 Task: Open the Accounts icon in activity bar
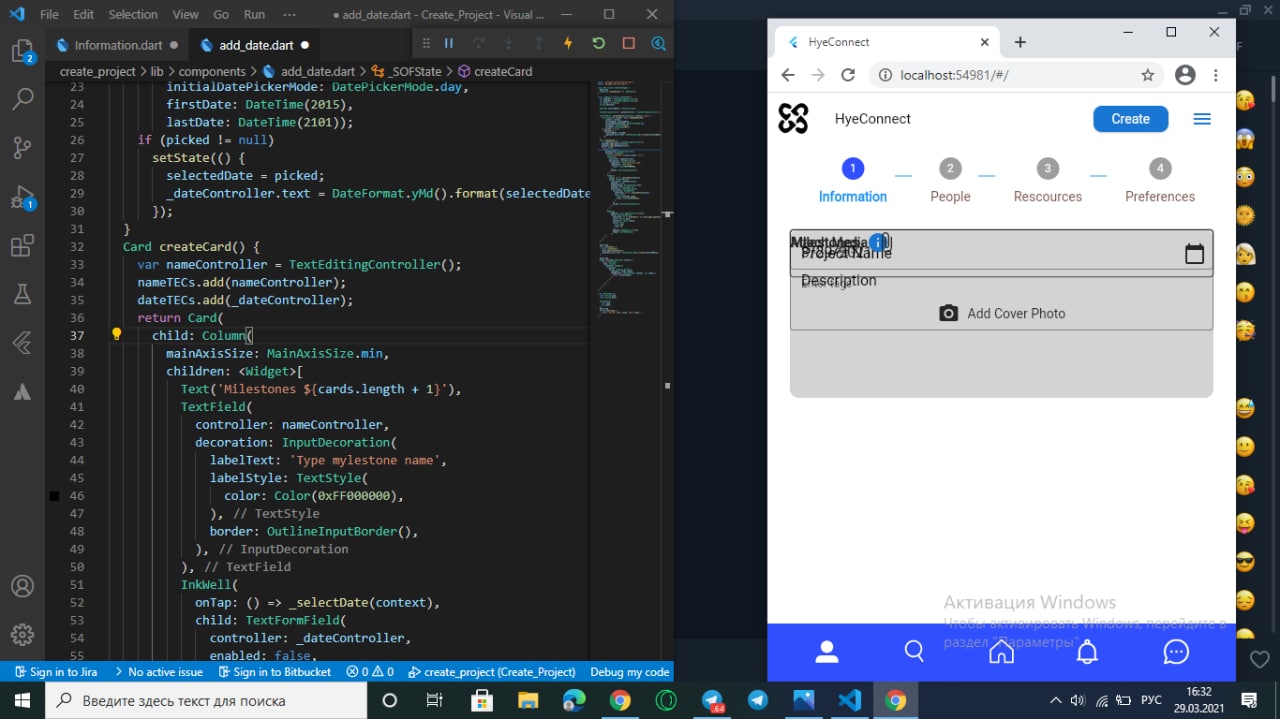click(22, 587)
